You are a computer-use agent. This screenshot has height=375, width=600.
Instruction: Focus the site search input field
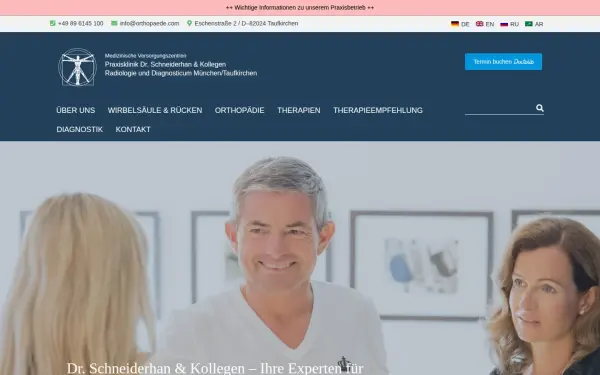(499, 108)
